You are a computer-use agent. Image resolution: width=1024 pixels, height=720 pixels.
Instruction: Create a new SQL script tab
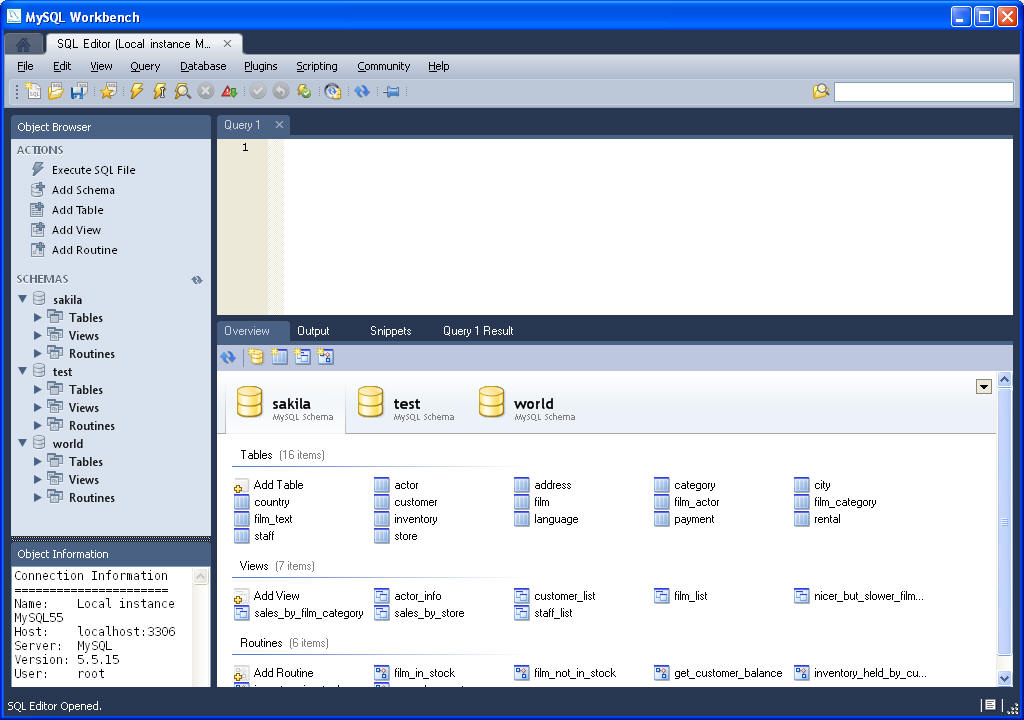[33, 91]
